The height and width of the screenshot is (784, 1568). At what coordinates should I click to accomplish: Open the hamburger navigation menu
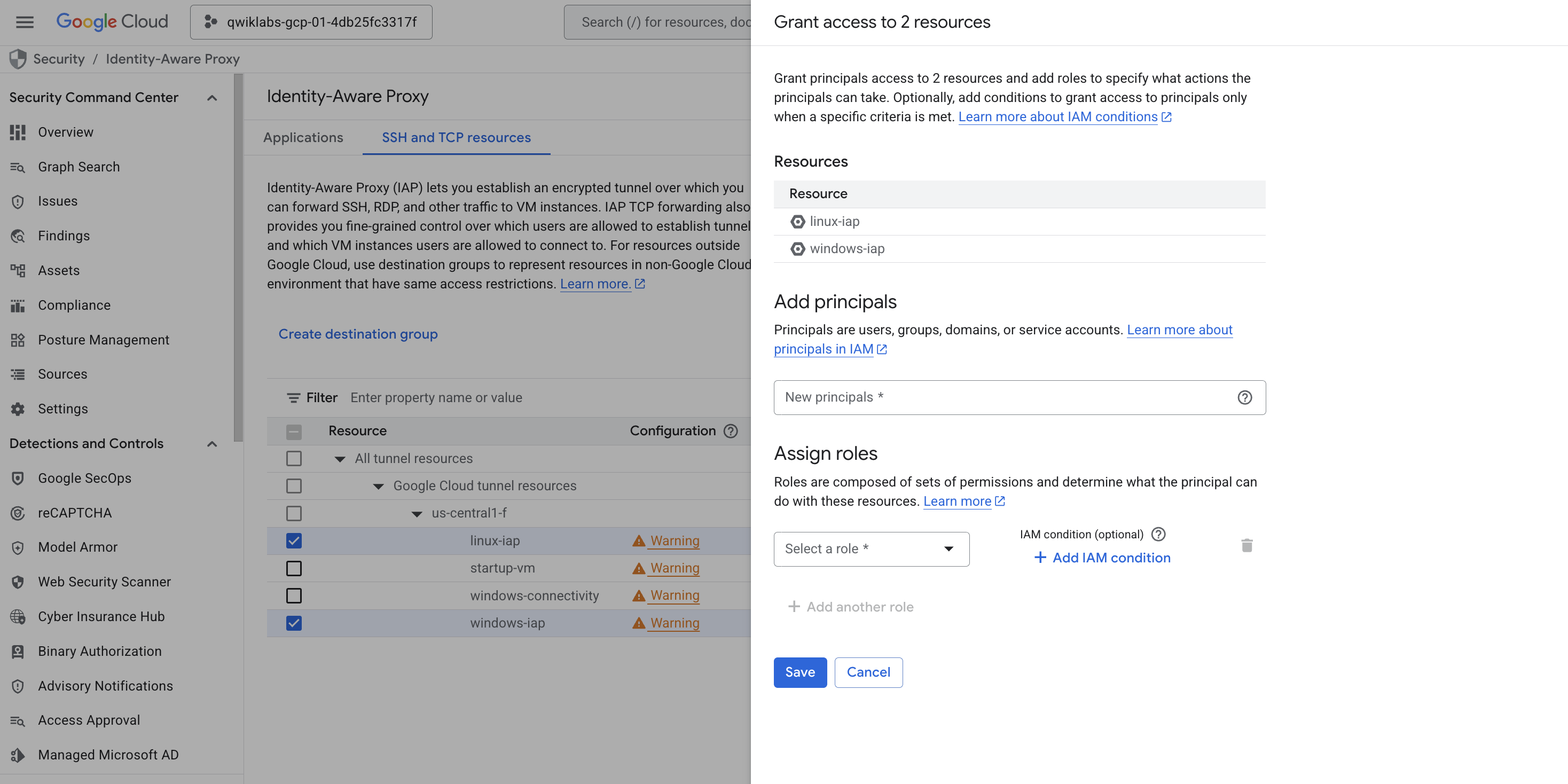point(25,22)
